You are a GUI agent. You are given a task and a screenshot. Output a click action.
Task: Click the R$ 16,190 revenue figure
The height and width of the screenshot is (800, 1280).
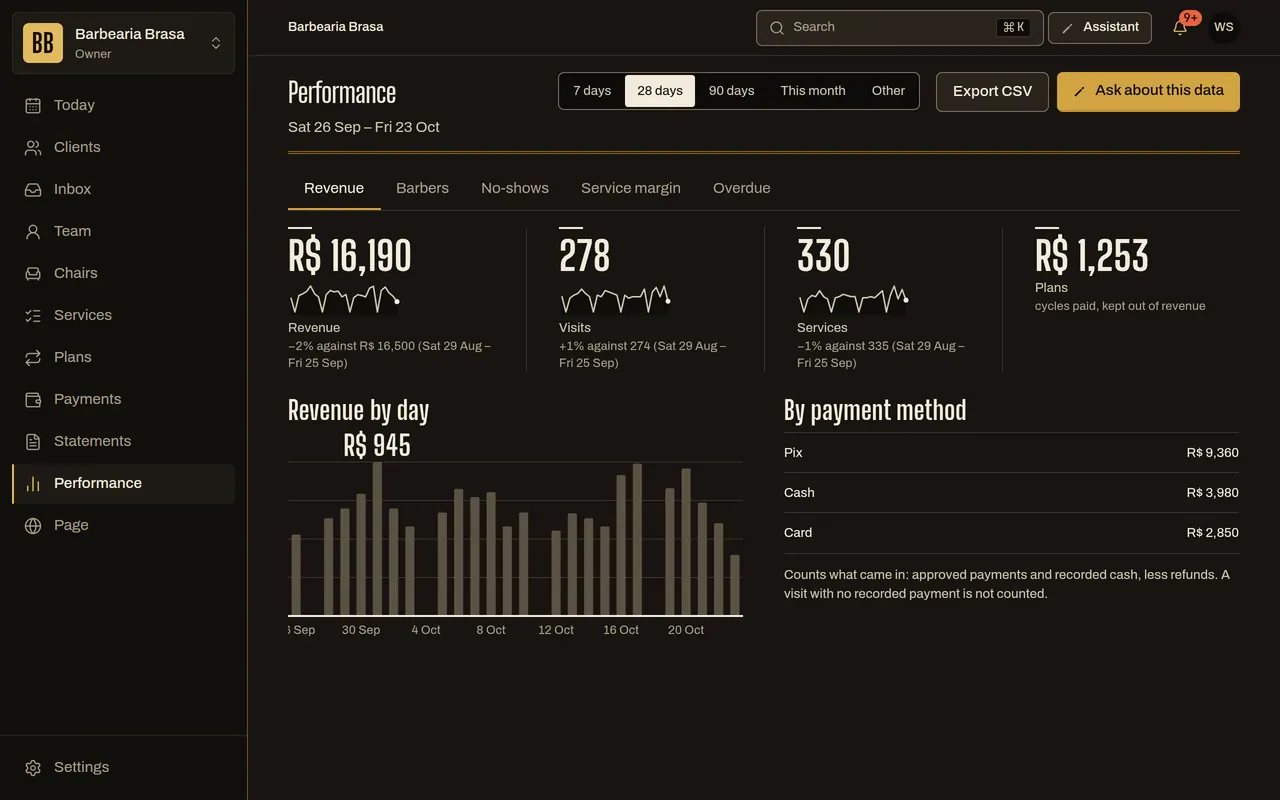click(x=350, y=256)
